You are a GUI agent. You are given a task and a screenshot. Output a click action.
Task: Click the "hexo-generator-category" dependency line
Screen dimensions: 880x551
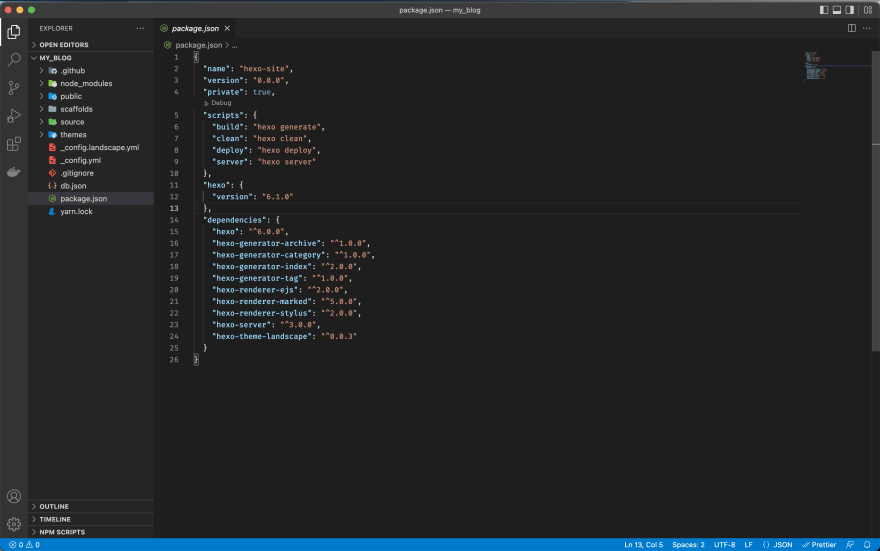click(x=294, y=255)
